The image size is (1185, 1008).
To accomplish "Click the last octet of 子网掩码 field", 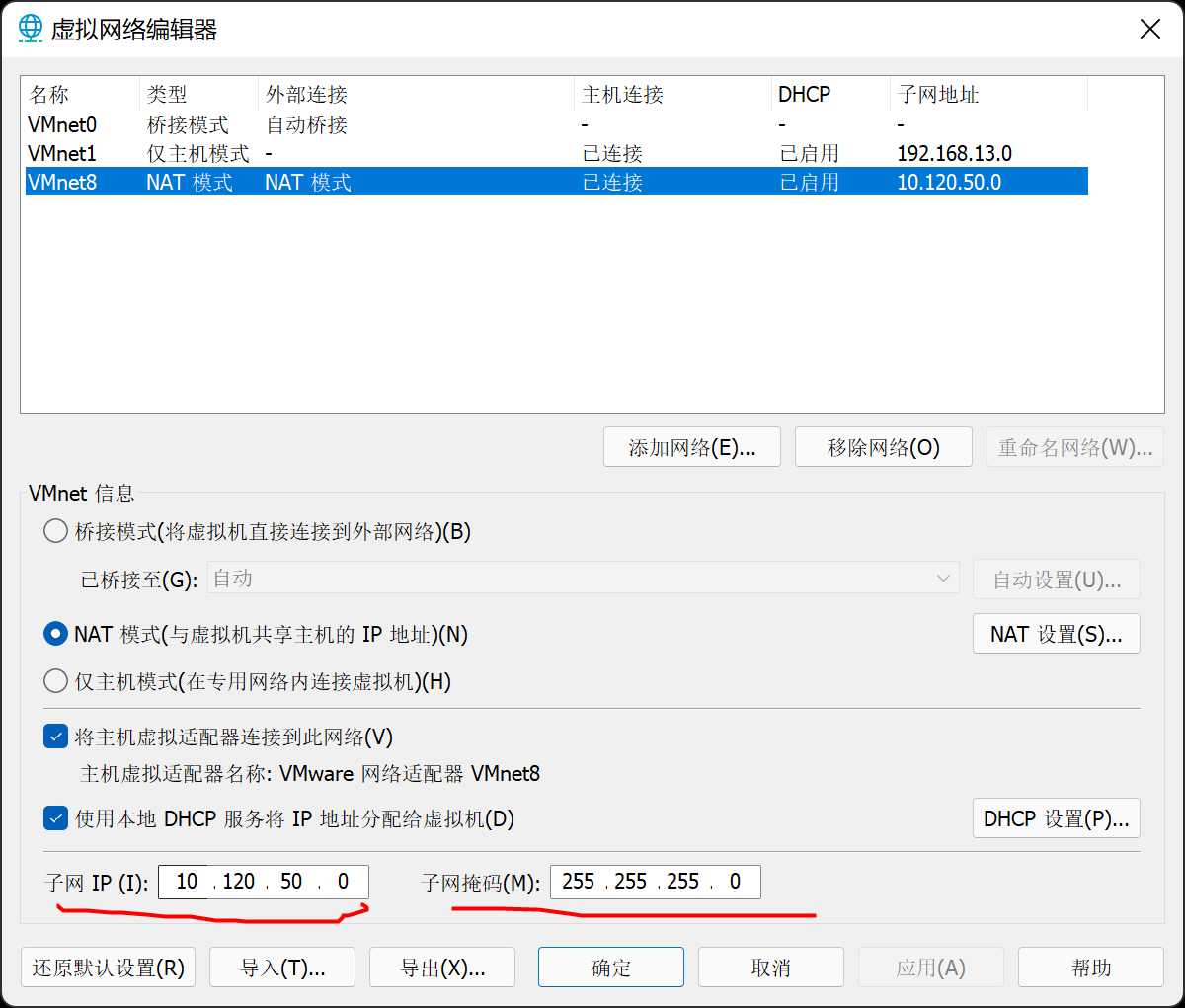I will point(735,882).
